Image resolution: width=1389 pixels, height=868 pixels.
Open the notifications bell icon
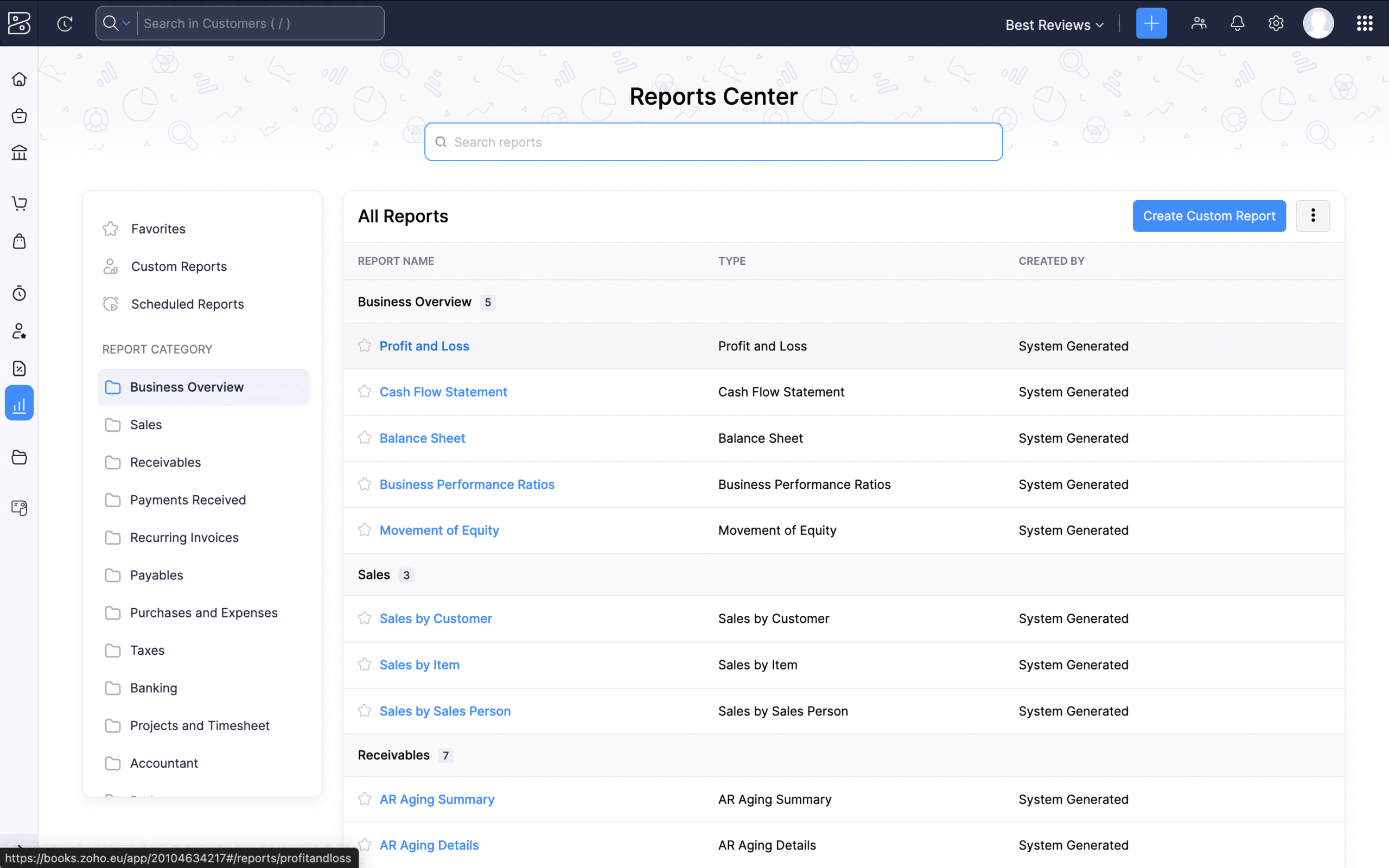(x=1237, y=23)
